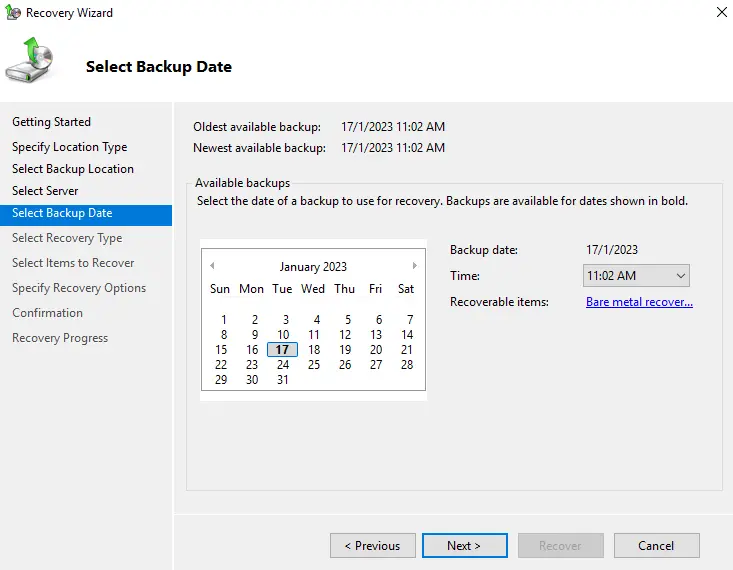The width and height of the screenshot is (733, 570).
Task: Select the Getting Started step
Action: (x=51, y=122)
